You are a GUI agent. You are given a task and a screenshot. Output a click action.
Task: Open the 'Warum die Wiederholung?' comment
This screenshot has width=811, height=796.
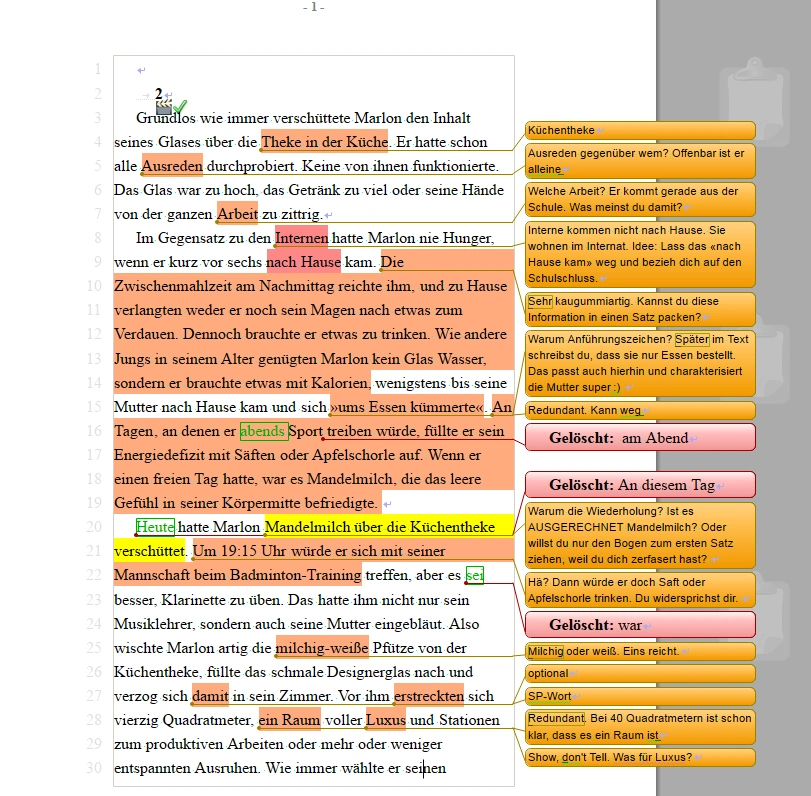coord(640,535)
